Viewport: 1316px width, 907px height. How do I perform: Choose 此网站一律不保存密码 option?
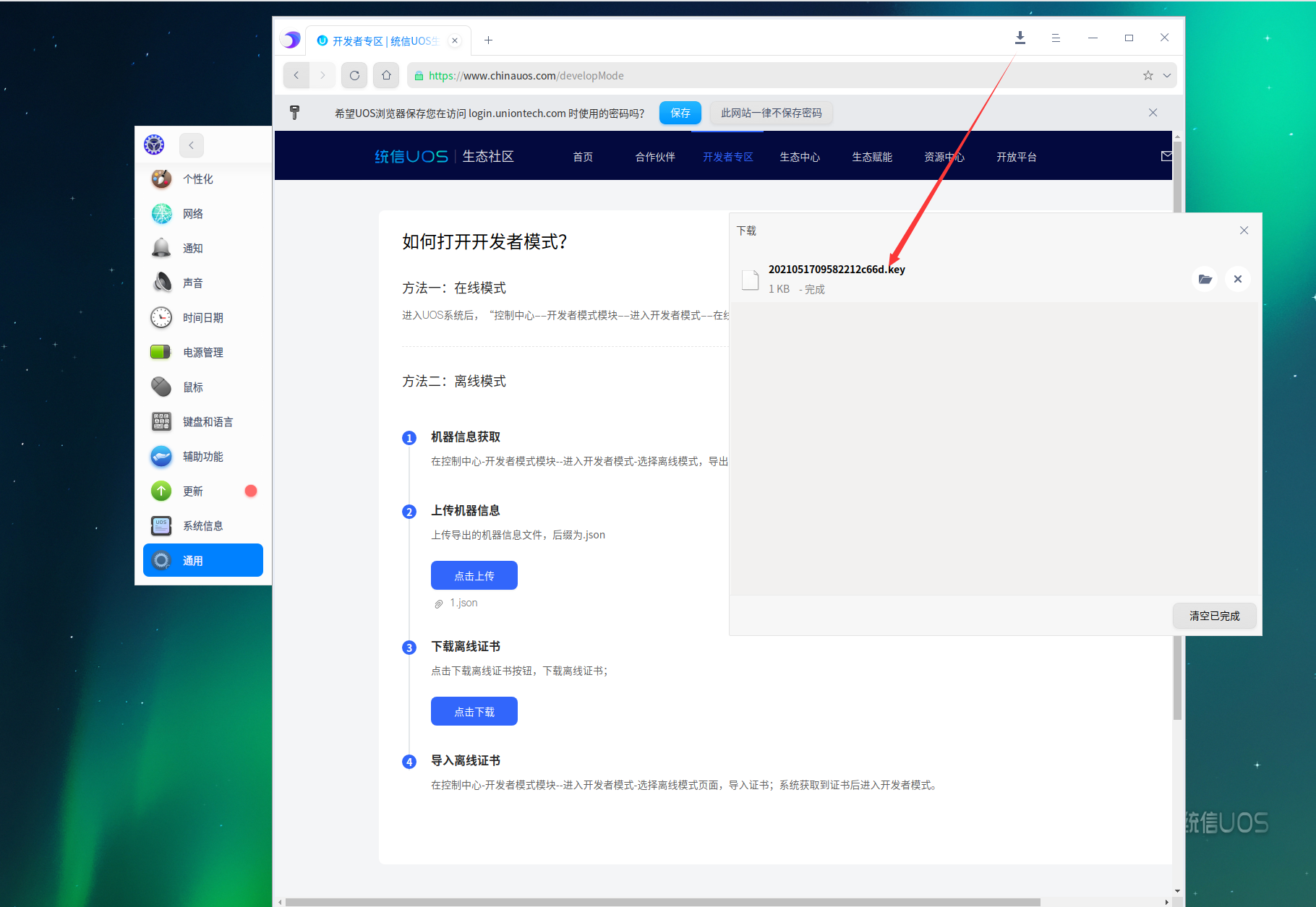[x=772, y=113]
